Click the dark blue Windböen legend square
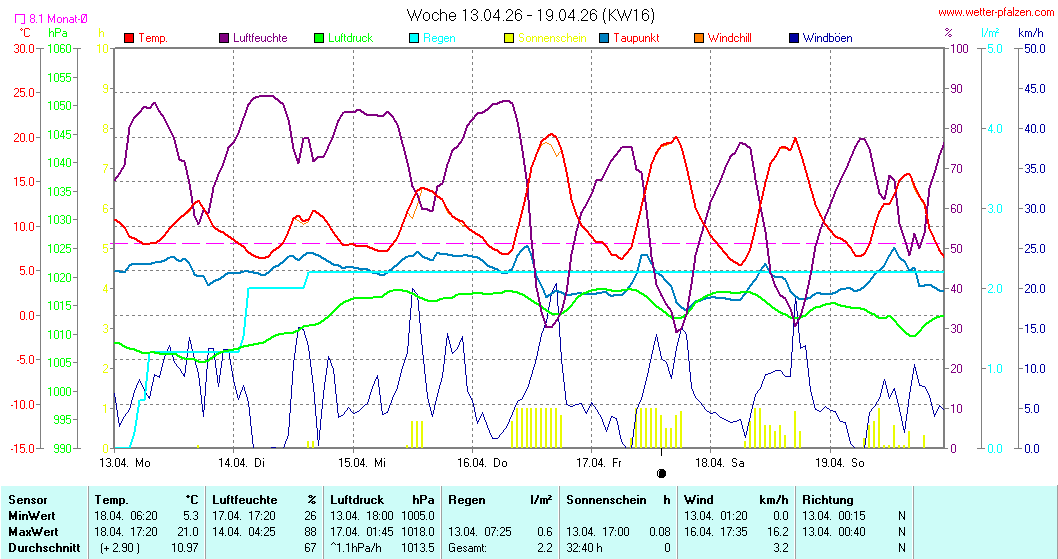Image resolution: width=1058 pixels, height=559 pixels. pos(794,38)
